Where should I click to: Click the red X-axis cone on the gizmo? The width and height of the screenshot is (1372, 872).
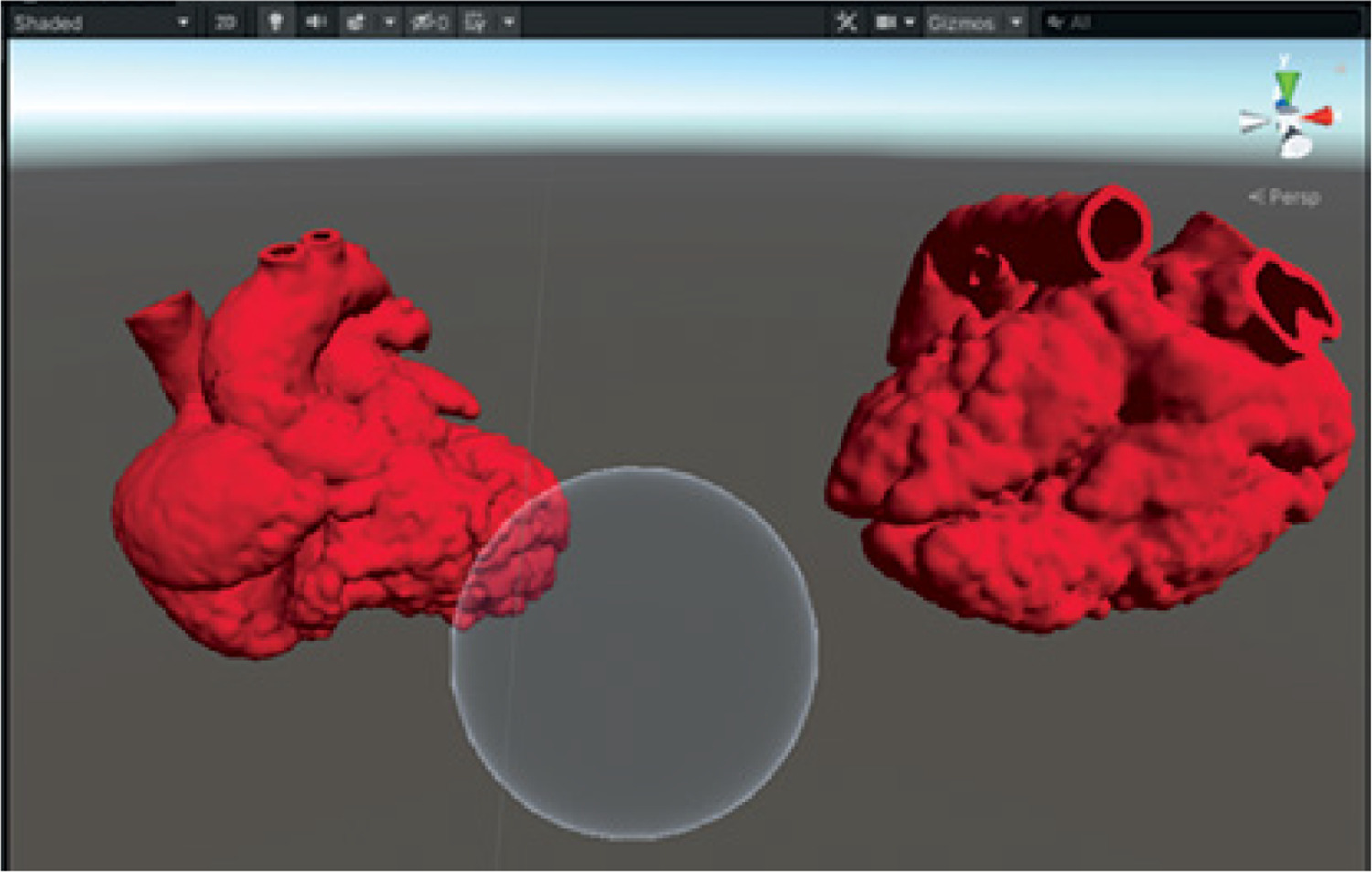1321,116
